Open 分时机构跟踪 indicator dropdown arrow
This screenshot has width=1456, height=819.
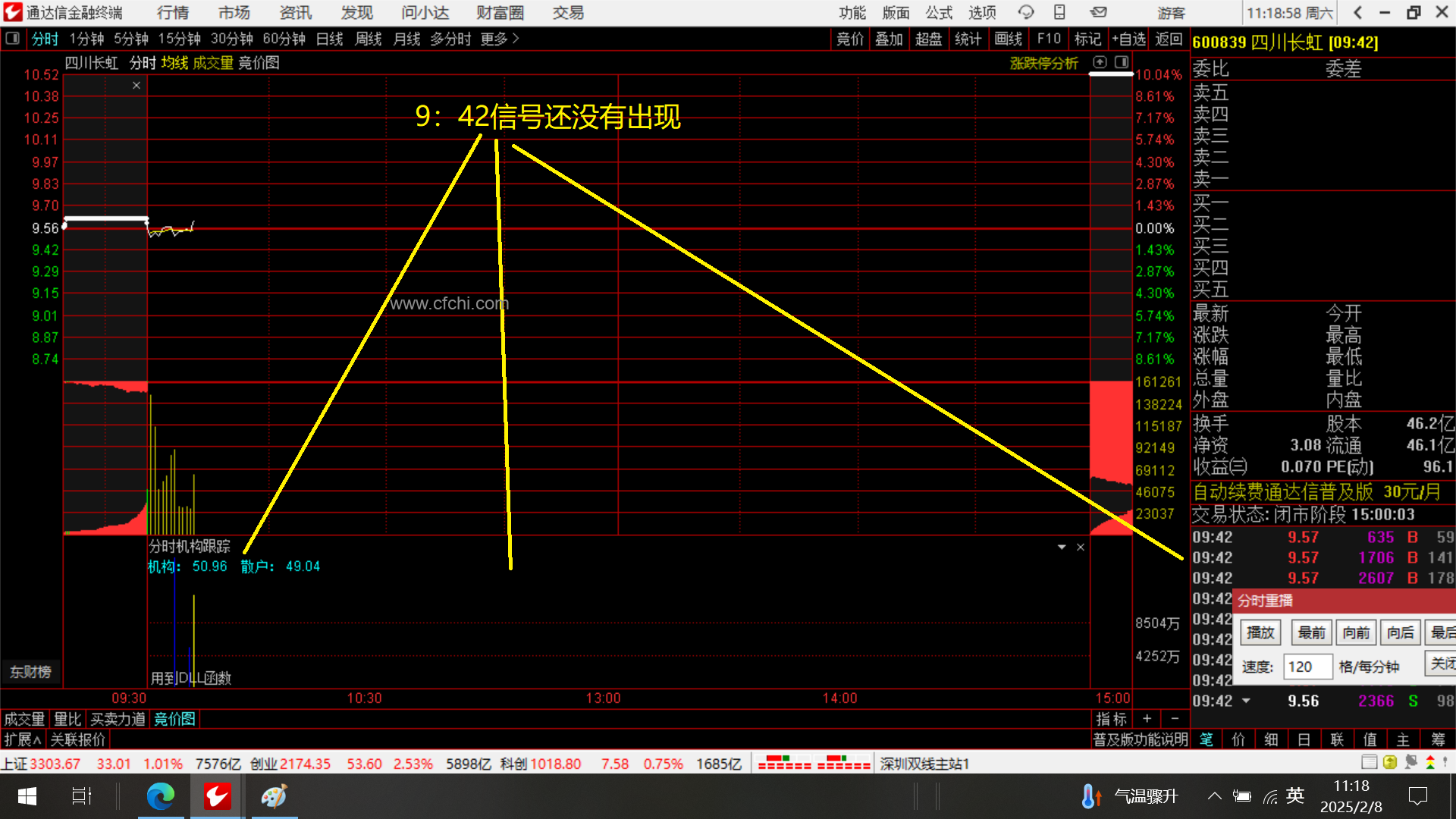pos(1062,547)
